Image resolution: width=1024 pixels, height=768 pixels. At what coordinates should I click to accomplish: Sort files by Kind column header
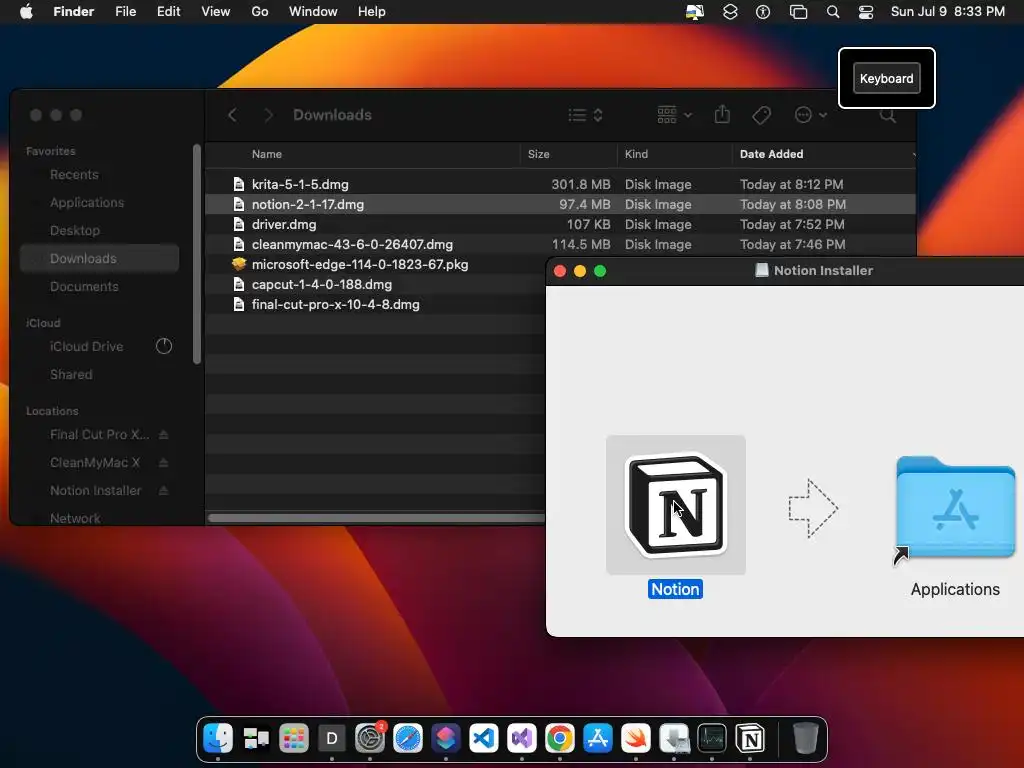click(636, 154)
